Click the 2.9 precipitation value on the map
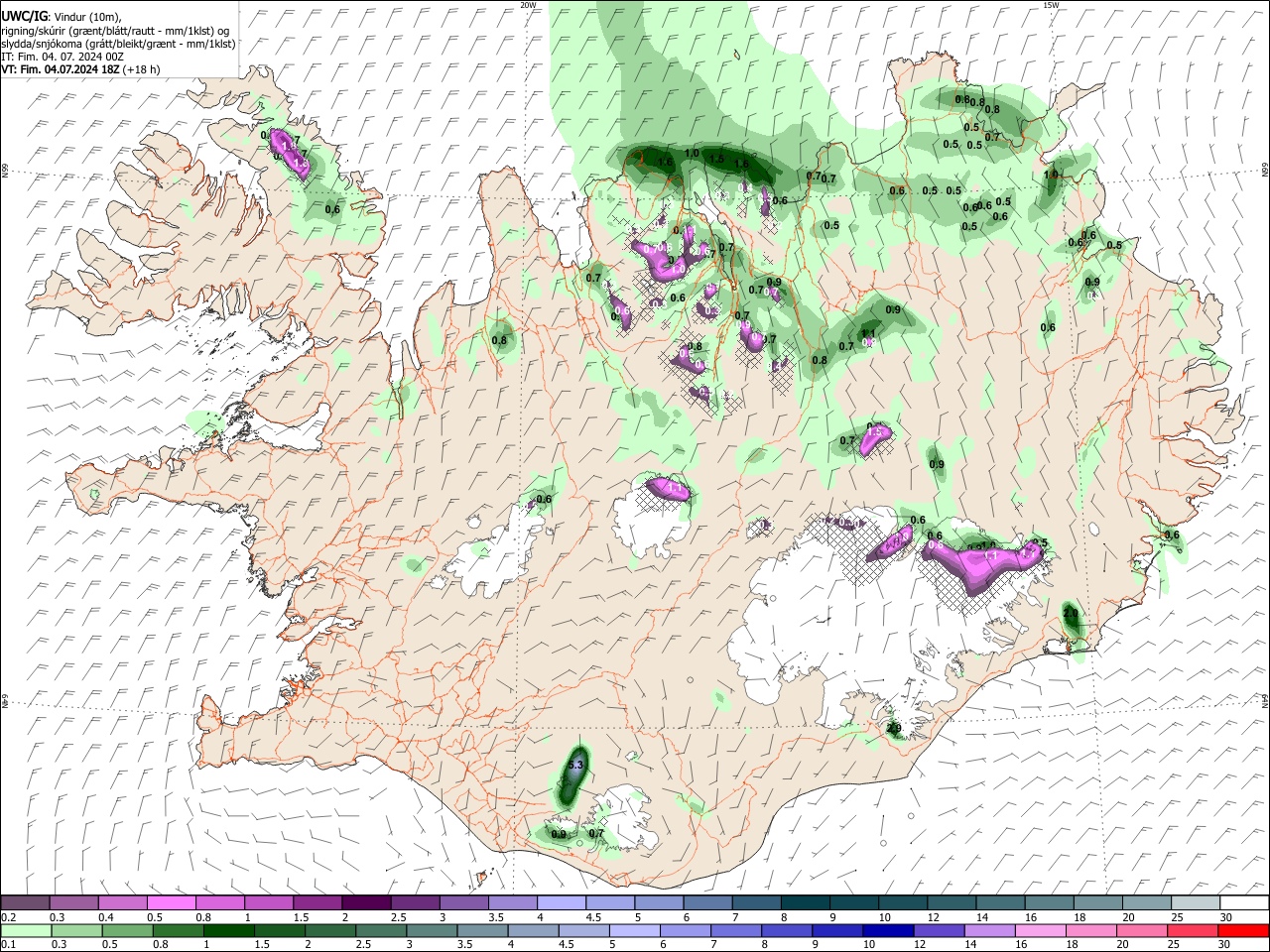The image size is (1270, 952). coord(893,729)
